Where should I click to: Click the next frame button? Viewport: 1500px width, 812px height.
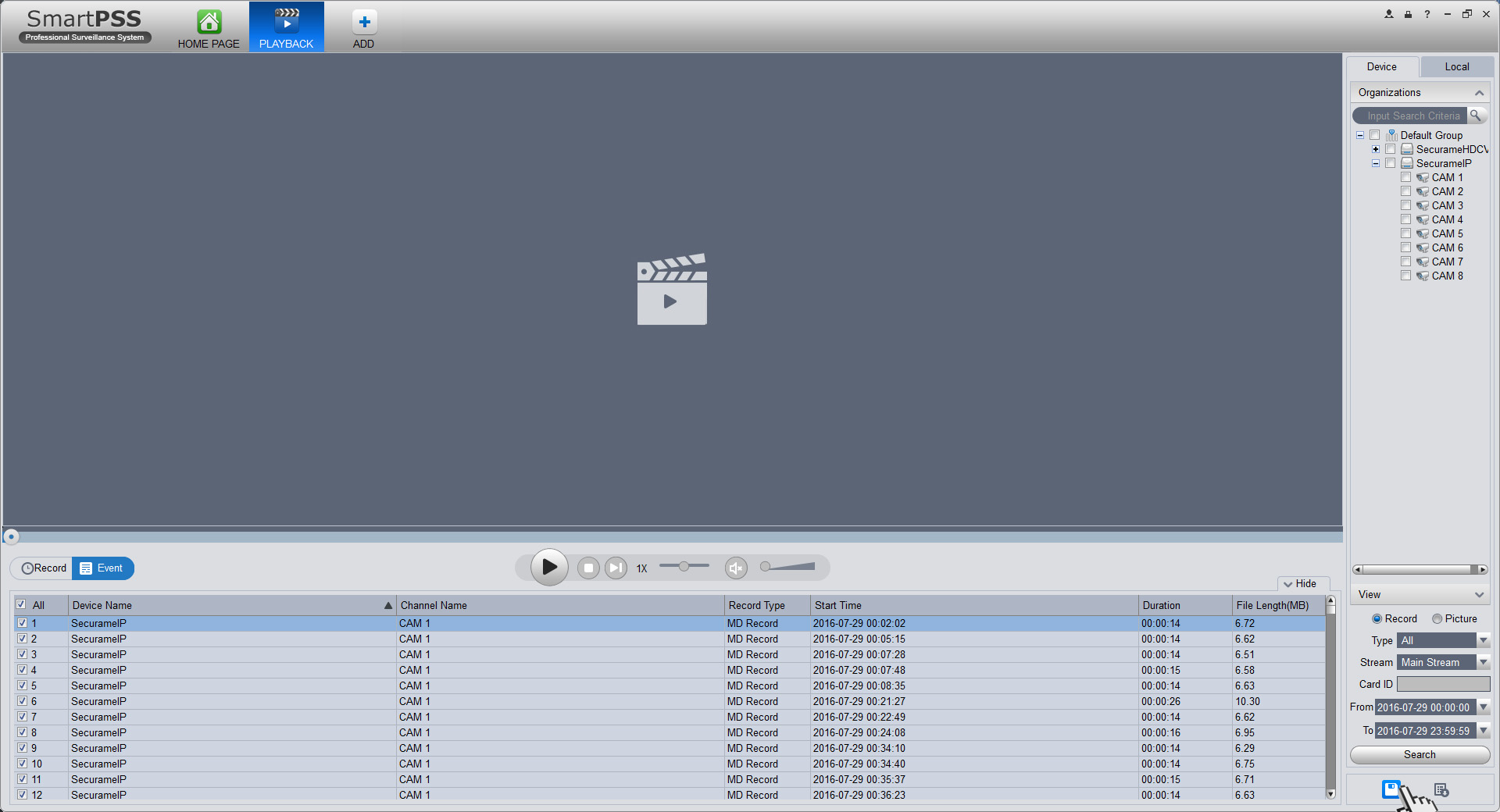[616, 568]
